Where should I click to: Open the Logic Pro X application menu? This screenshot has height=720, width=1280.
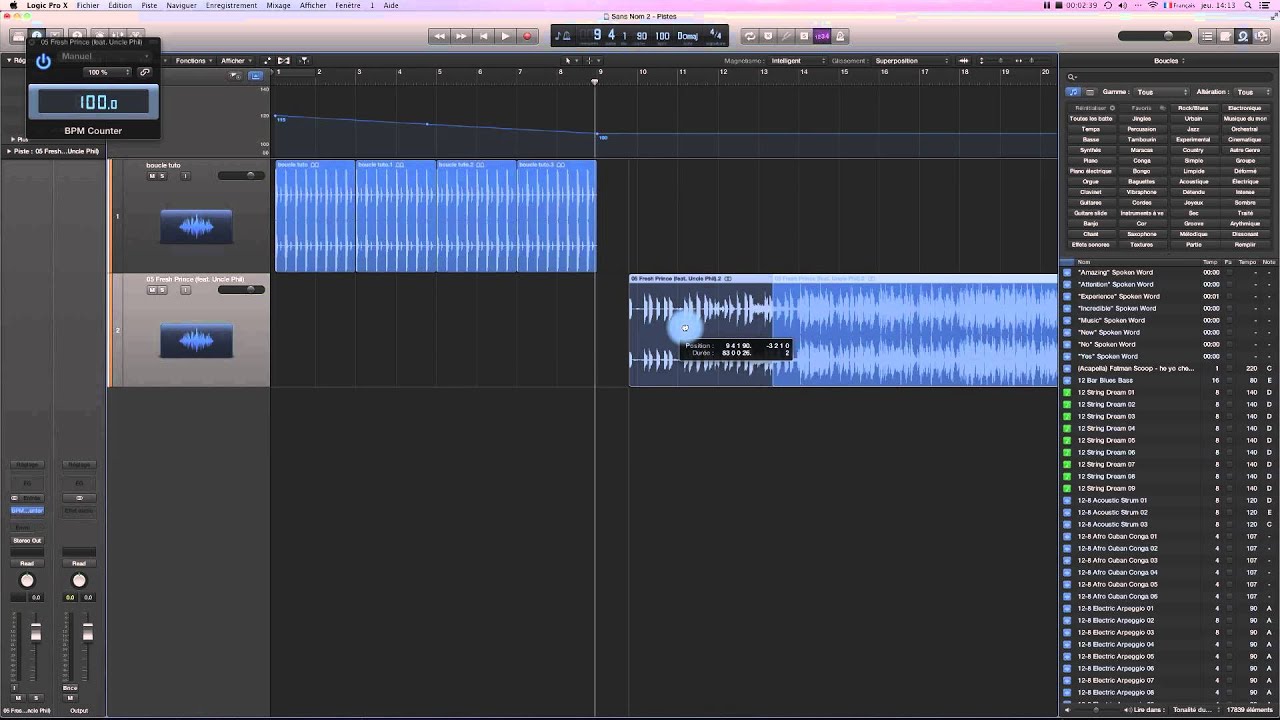[x=48, y=5]
